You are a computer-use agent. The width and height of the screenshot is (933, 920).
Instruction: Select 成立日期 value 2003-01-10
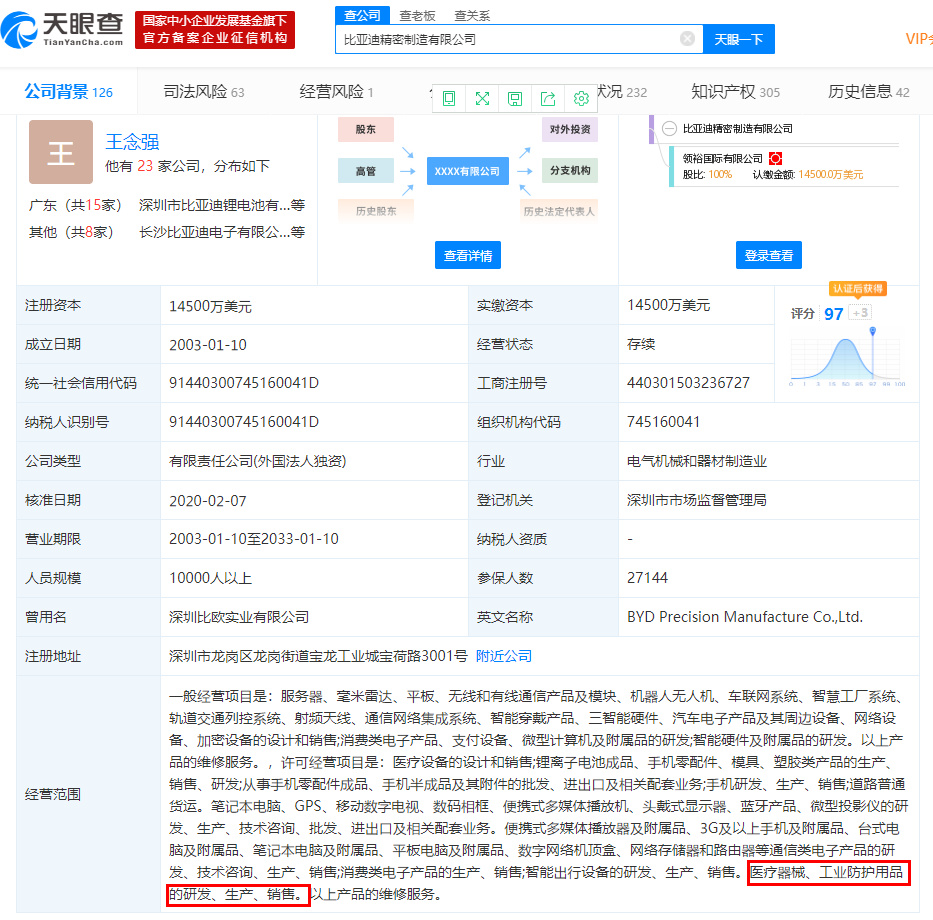[208, 345]
